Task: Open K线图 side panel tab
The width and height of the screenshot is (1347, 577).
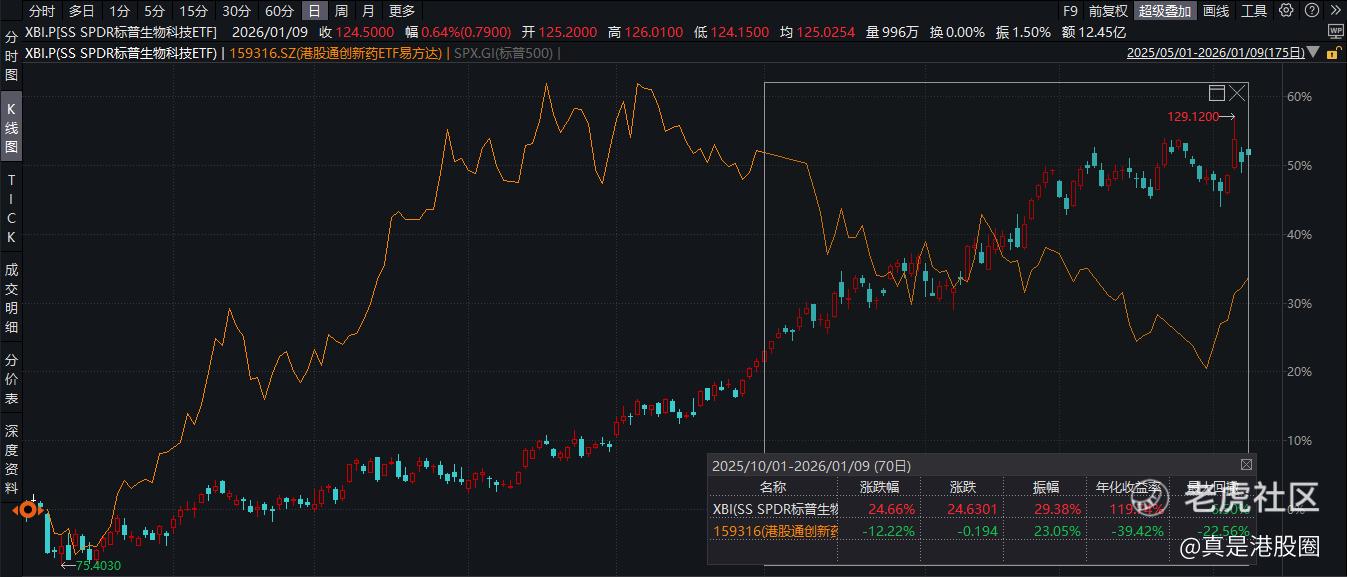Action: pyautogui.click(x=12, y=127)
